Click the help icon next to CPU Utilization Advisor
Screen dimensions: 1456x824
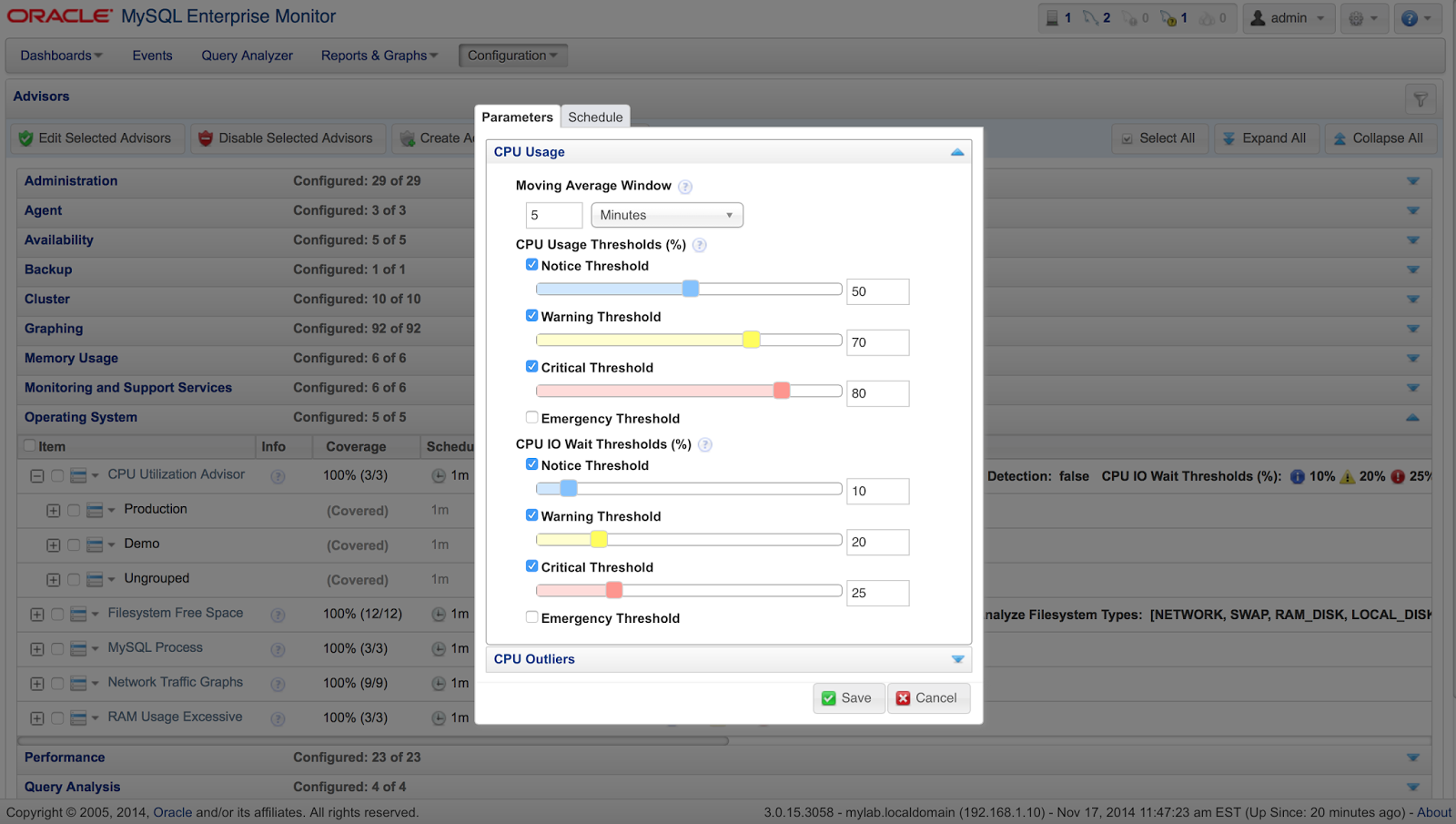click(x=277, y=475)
